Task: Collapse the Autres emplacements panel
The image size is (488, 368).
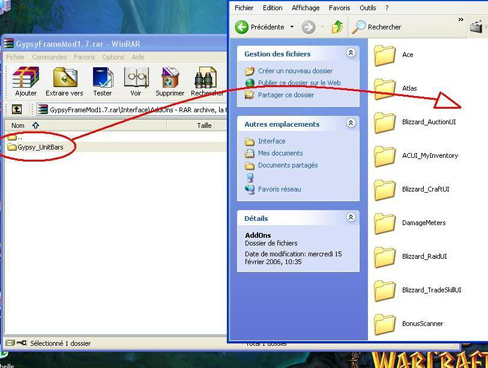Action: coord(351,123)
